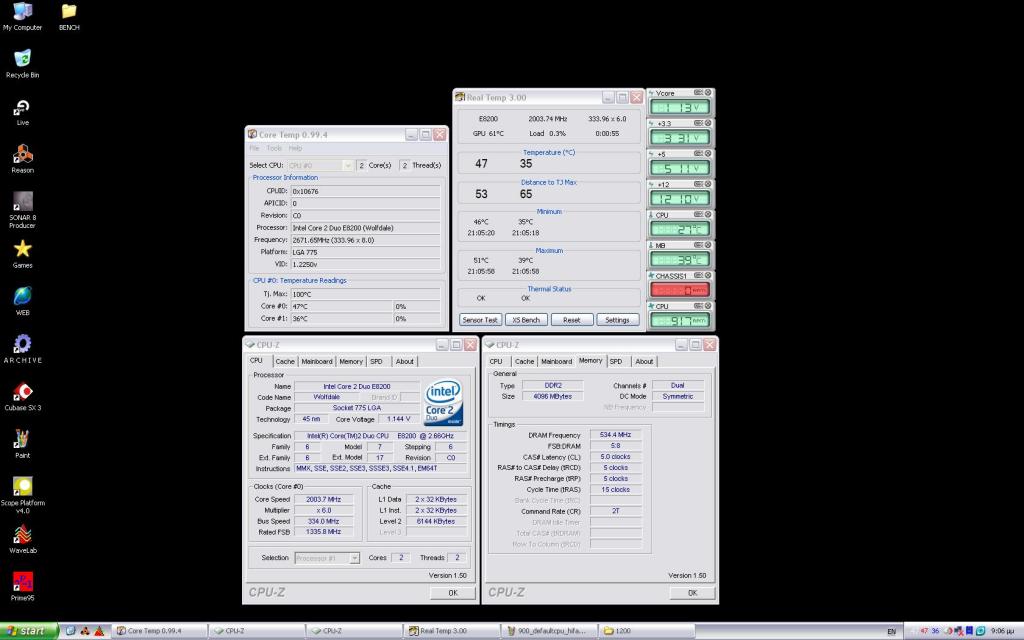Switch to CPU tab in right CPU-Z
The image size is (1024, 640).
(x=496, y=361)
